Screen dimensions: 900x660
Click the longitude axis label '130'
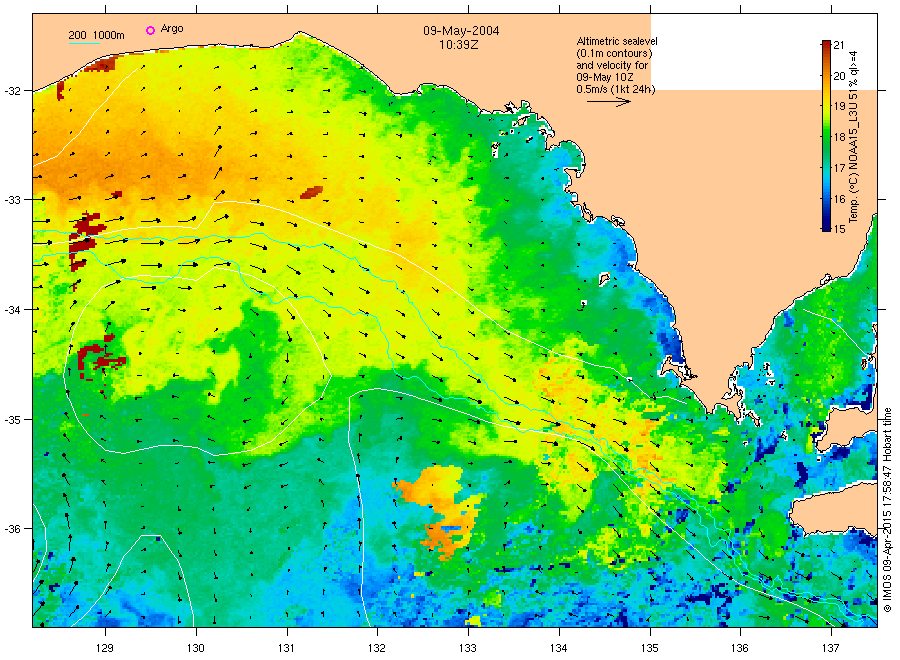pos(196,648)
